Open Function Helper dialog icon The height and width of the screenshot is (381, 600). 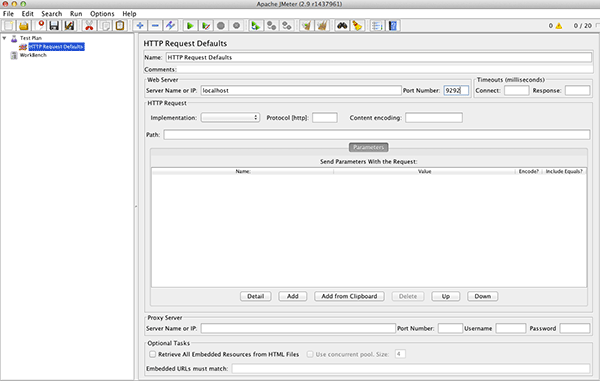[377, 26]
